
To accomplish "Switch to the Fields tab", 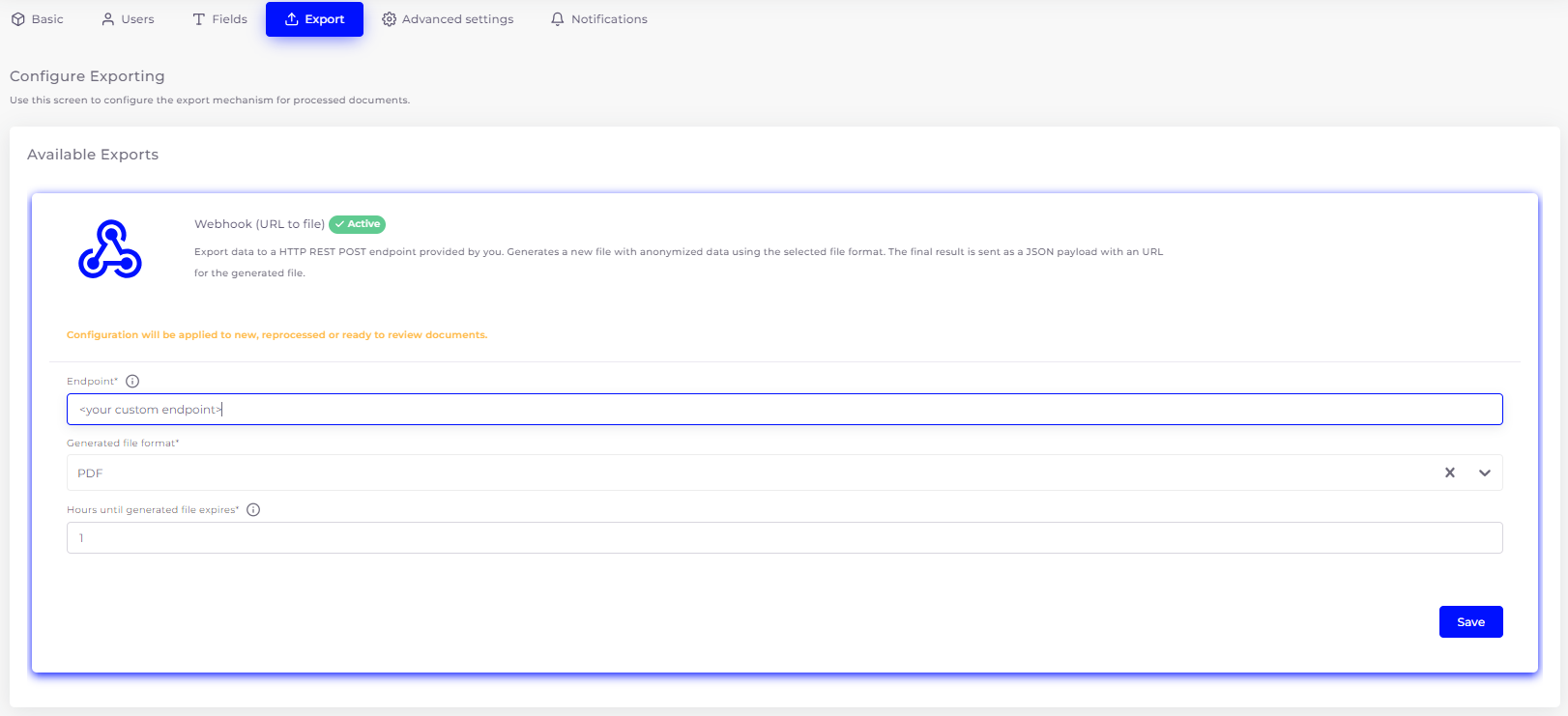I will coord(219,19).
